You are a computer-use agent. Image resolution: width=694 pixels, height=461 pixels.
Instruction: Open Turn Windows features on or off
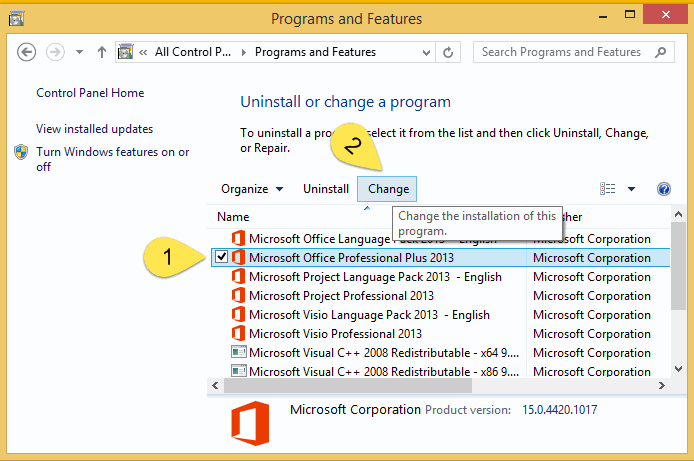(112, 159)
